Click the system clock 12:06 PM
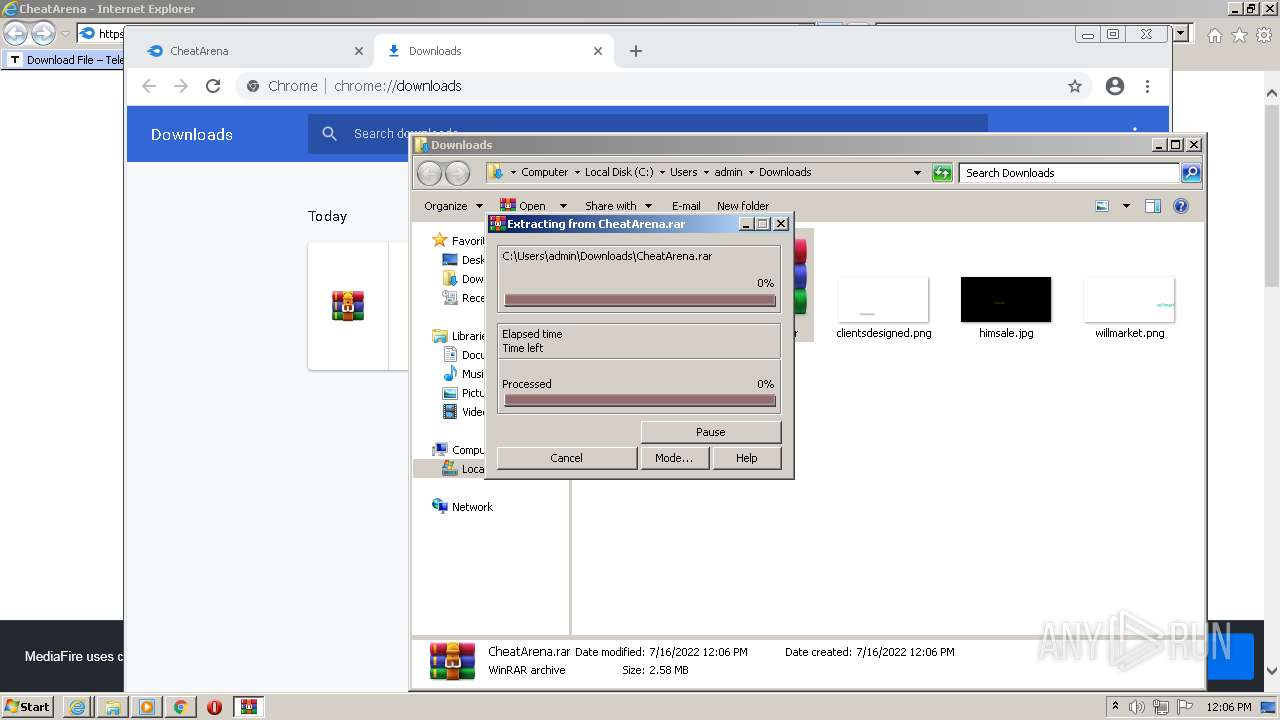Viewport: 1280px width, 720px height. coord(1229,707)
